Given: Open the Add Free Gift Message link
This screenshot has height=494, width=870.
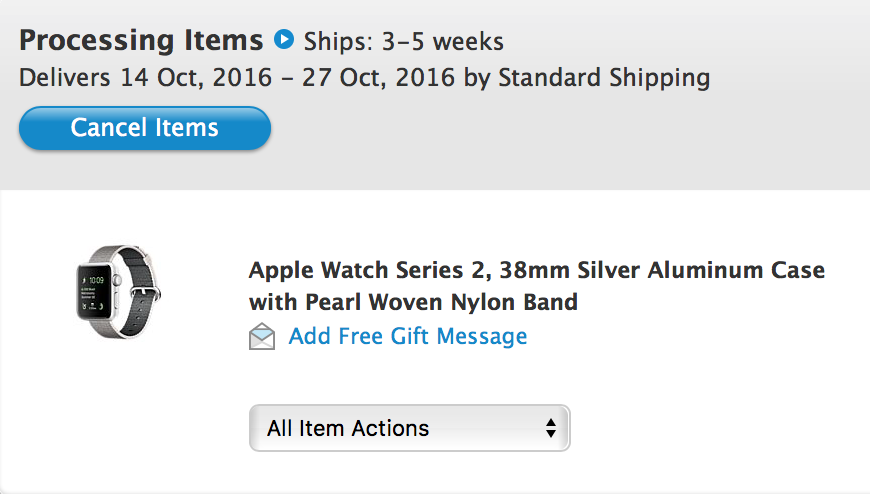Looking at the screenshot, I should [408, 336].
